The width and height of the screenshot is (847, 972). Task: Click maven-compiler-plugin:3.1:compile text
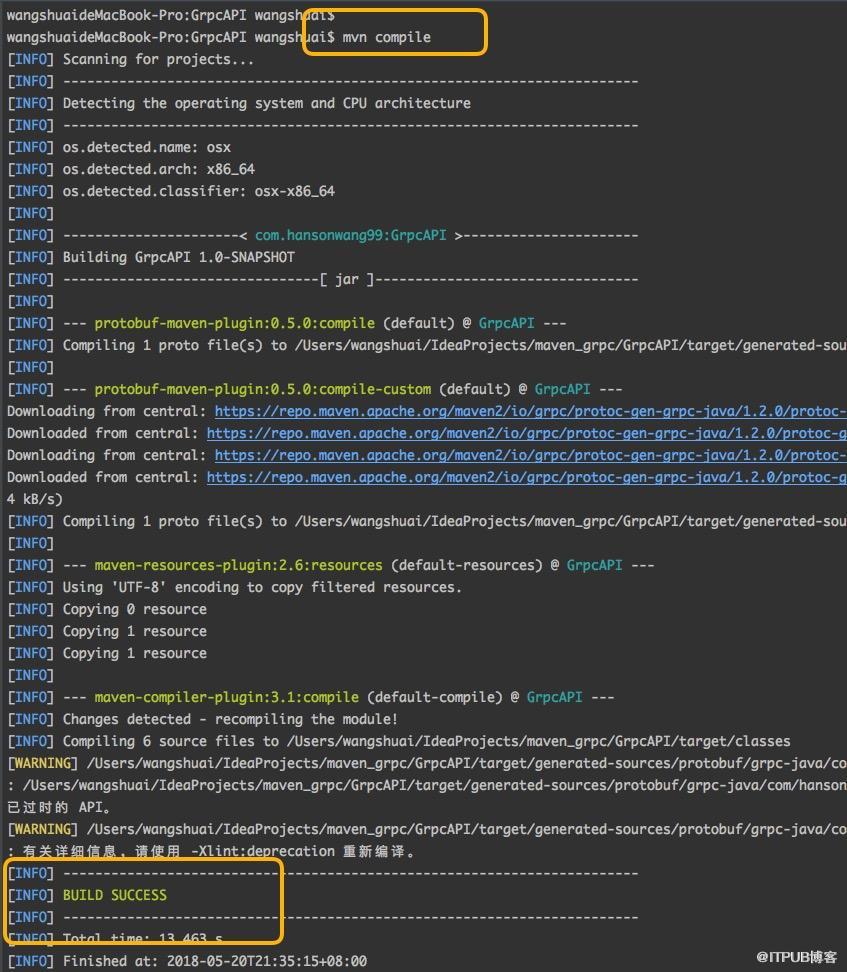tap(226, 697)
